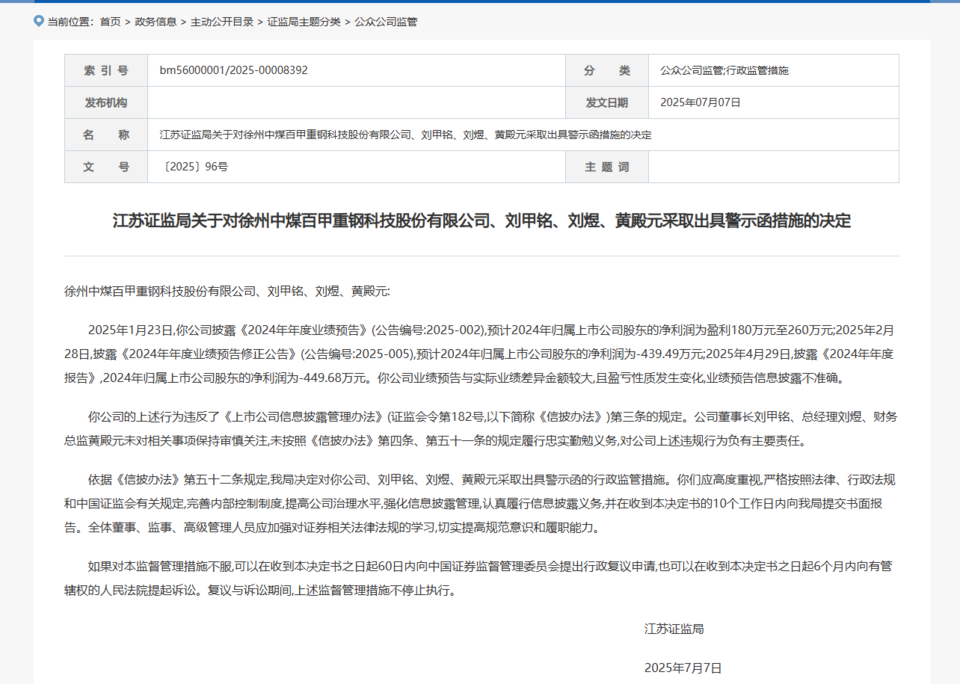This screenshot has width=960, height=684.
Task: Click the 发布机构 header cell
Action: point(106,102)
